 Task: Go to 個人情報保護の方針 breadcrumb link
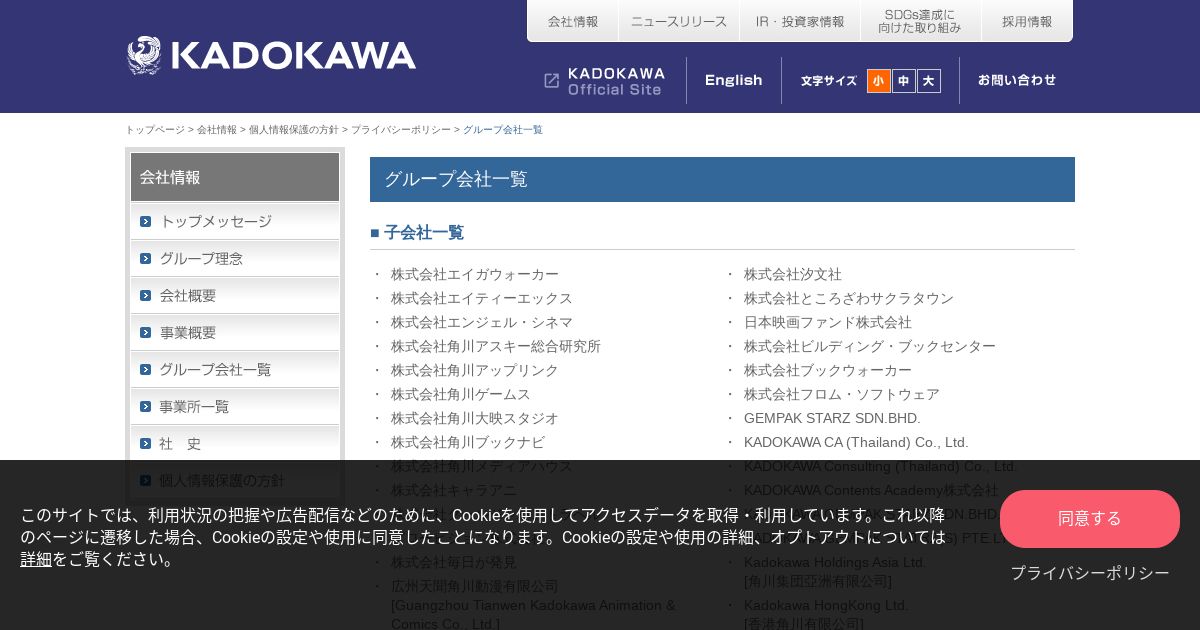pyautogui.click(x=294, y=130)
